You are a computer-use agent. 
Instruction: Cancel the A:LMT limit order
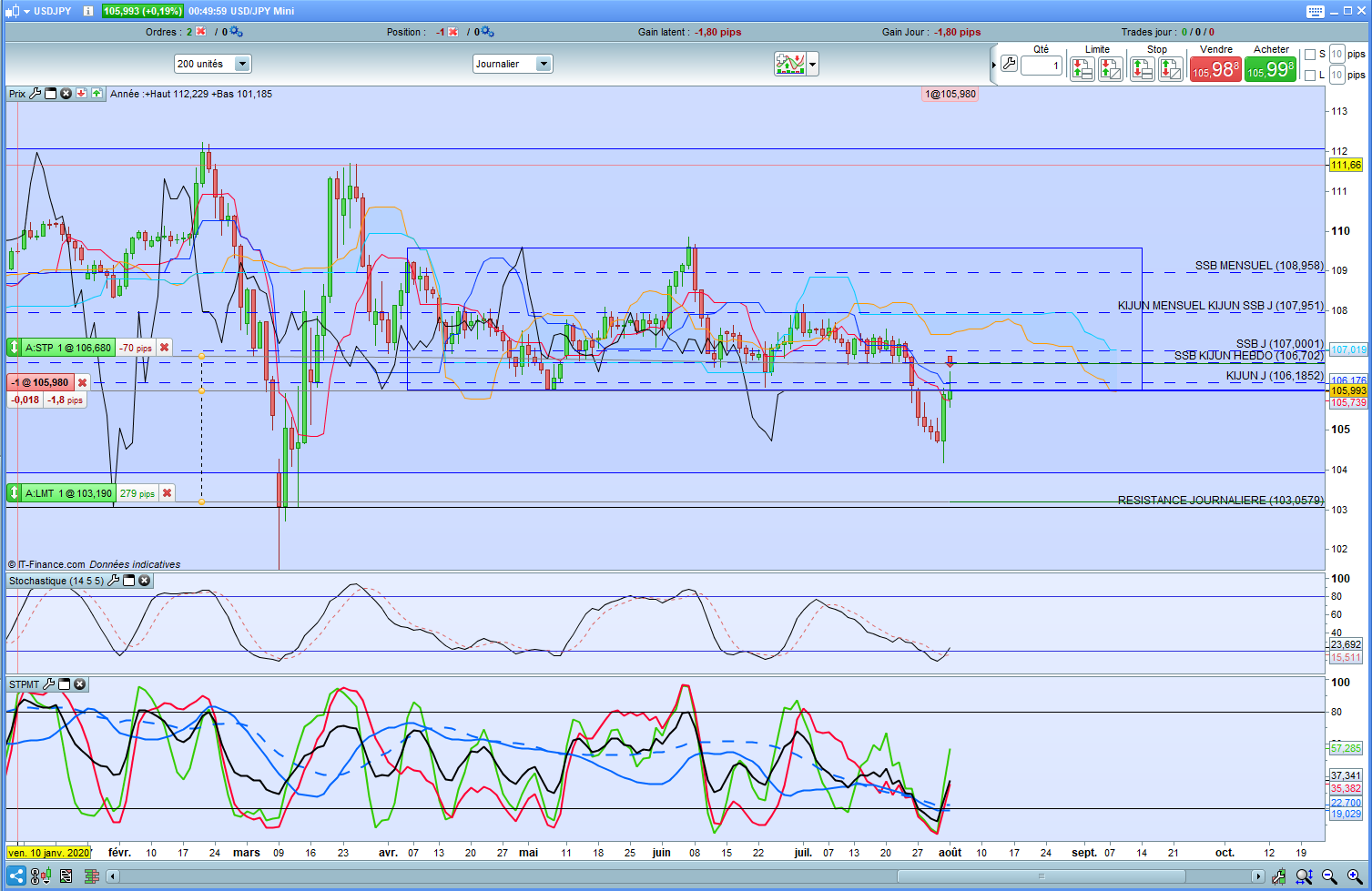tap(167, 493)
